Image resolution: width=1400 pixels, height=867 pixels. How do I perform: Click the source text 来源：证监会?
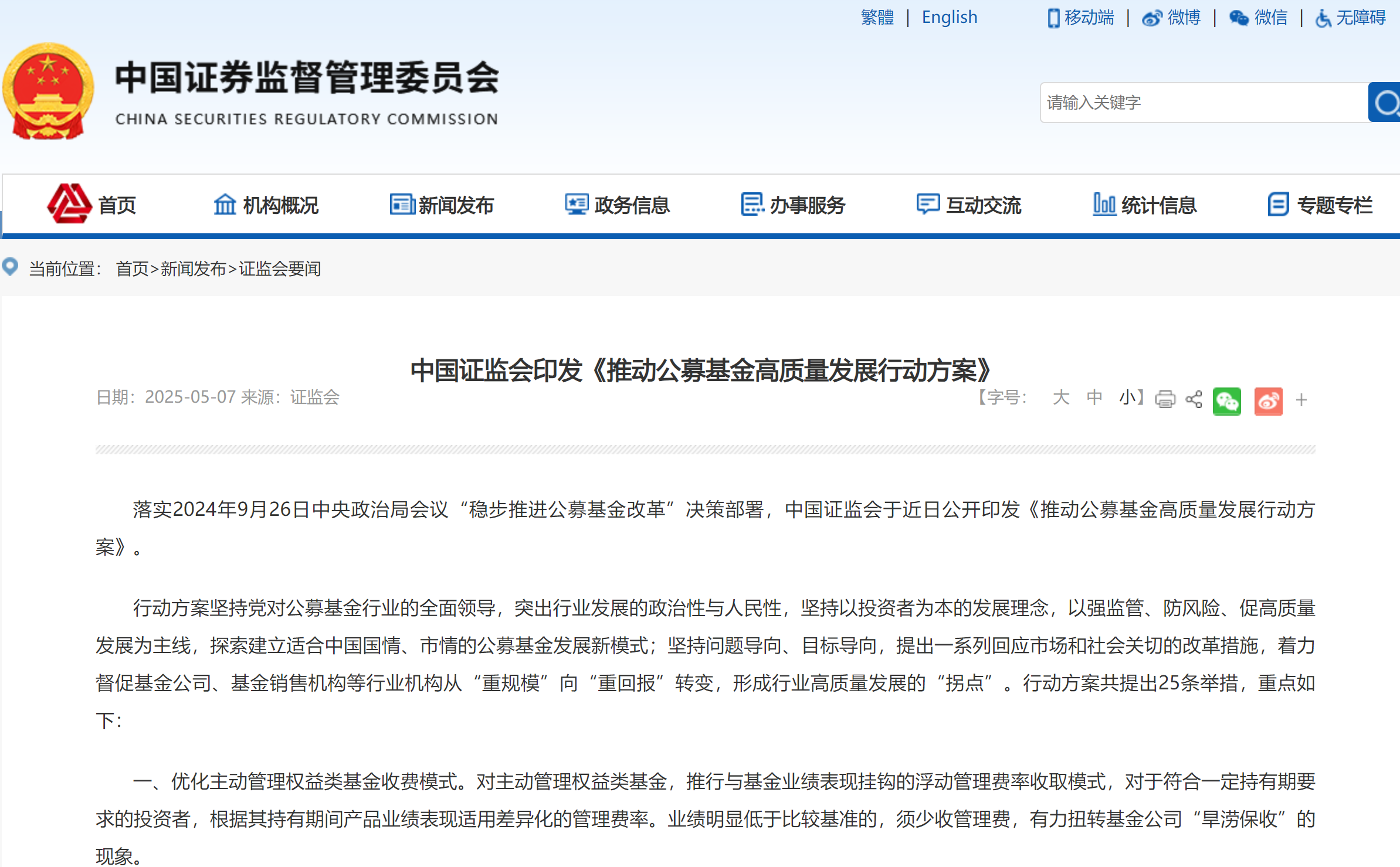[290, 397]
